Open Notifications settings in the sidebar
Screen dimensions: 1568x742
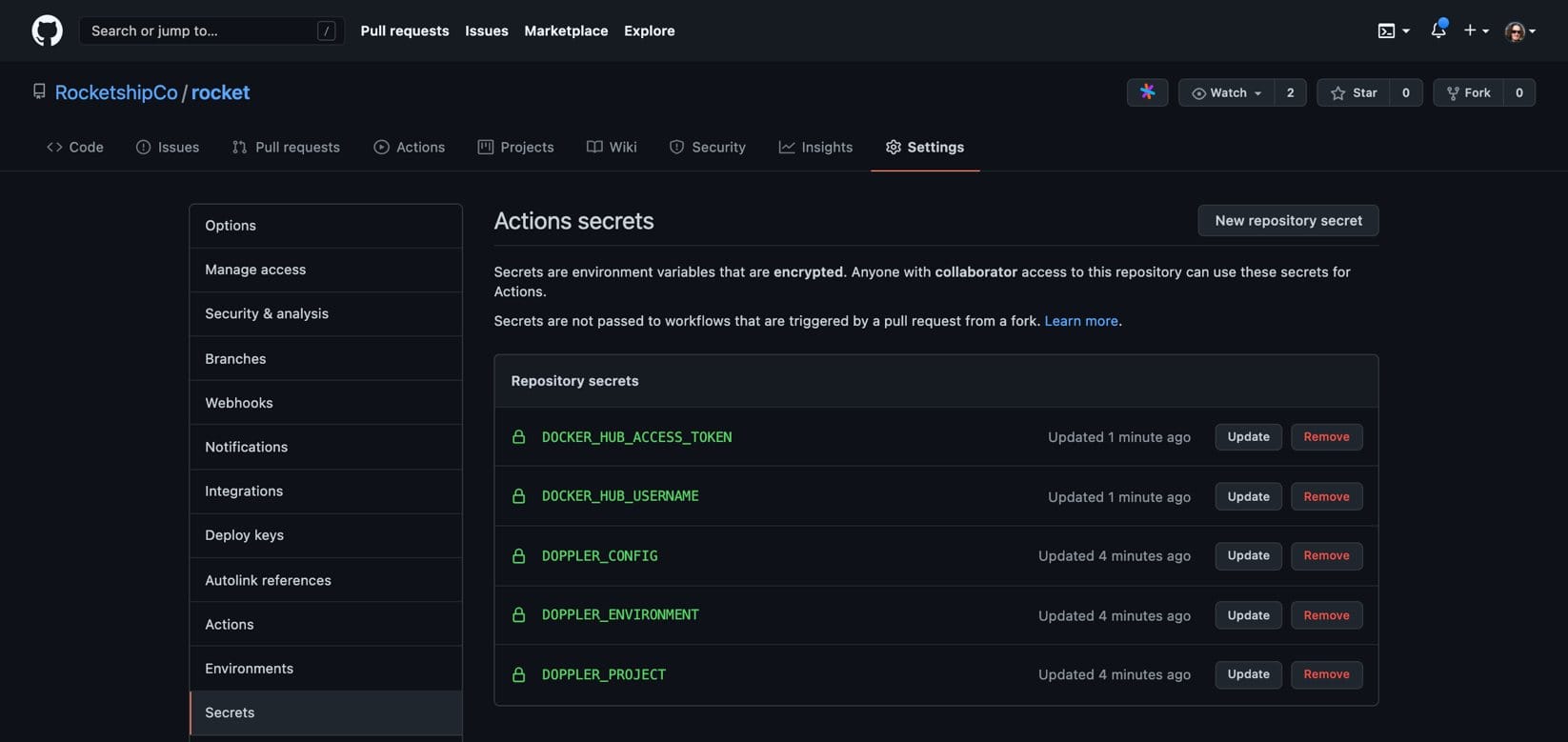[326, 447]
